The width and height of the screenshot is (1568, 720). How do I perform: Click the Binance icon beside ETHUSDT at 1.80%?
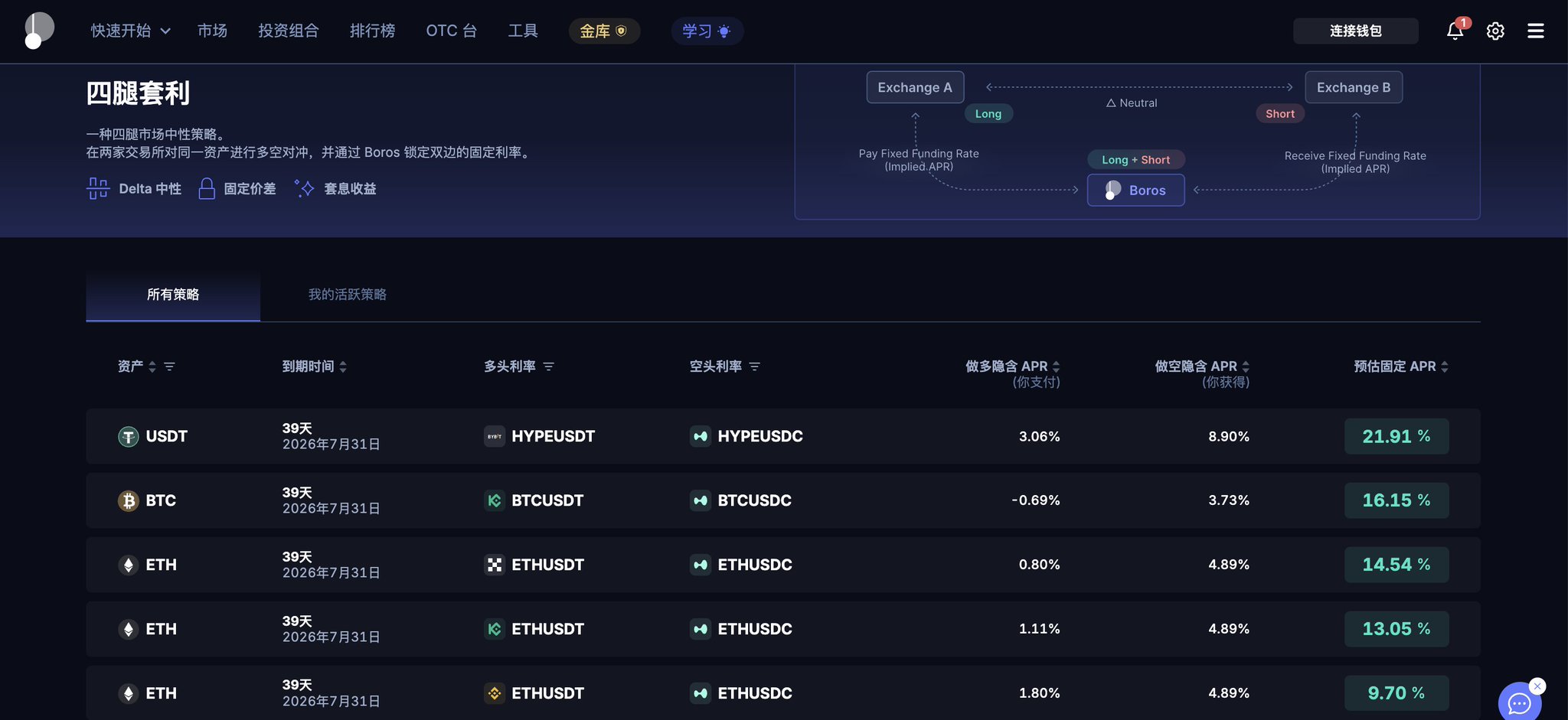coord(495,693)
